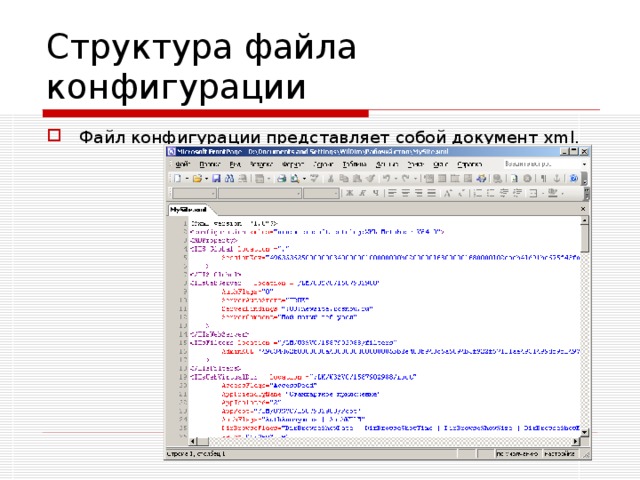Click the Borders icon in formatting toolbar
Image resolution: width=640 pixels, height=480 pixels.
coord(533,193)
